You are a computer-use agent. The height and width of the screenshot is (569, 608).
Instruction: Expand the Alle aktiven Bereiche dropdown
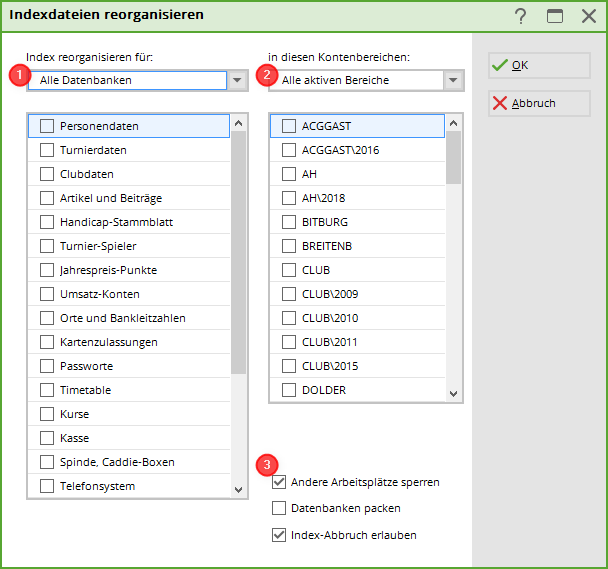453,81
